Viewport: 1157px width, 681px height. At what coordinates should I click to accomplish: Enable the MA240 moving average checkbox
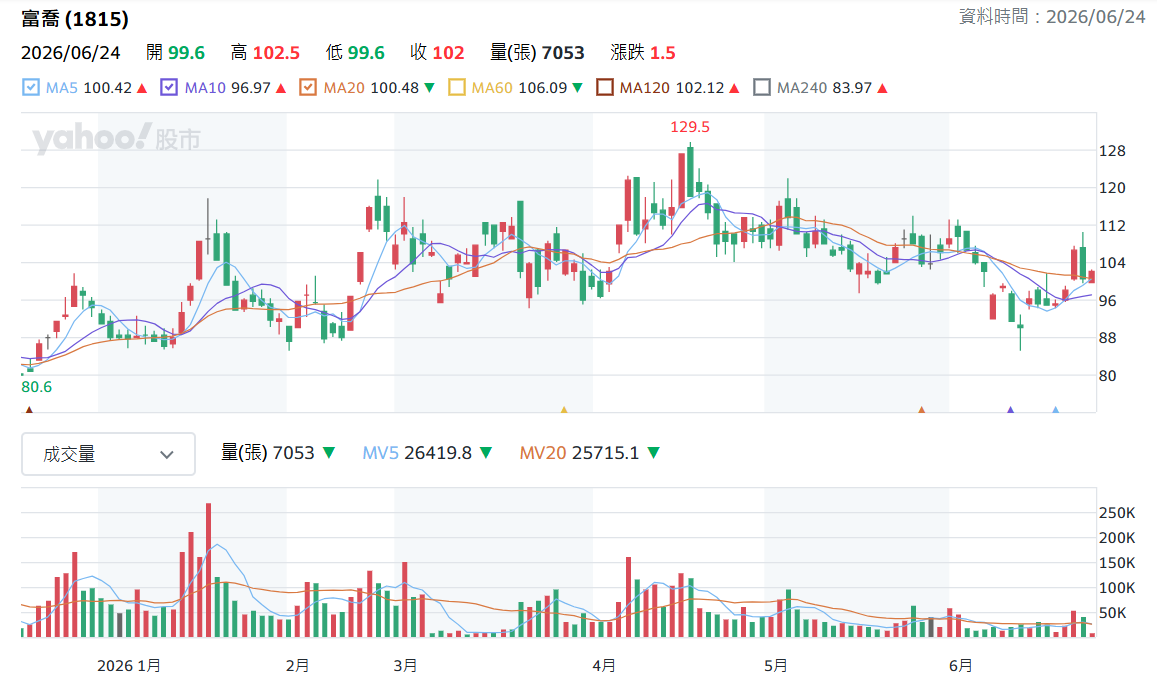[761, 88]
